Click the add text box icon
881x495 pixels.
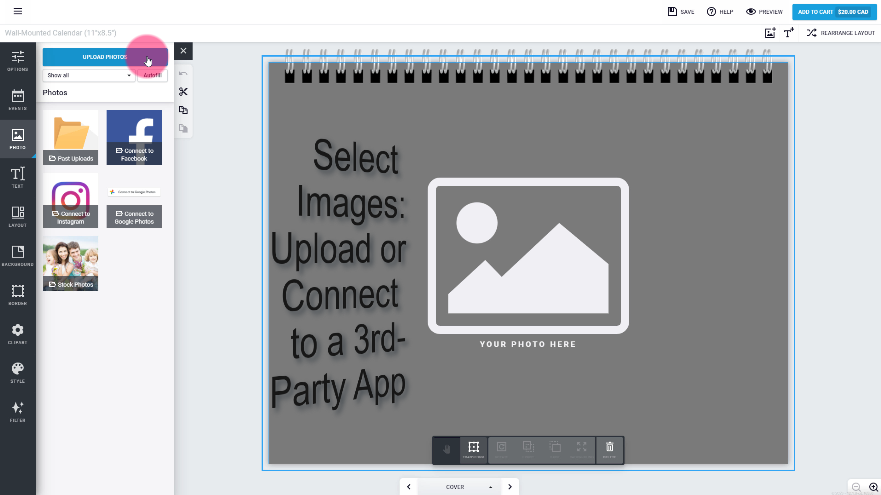point(789,32)
